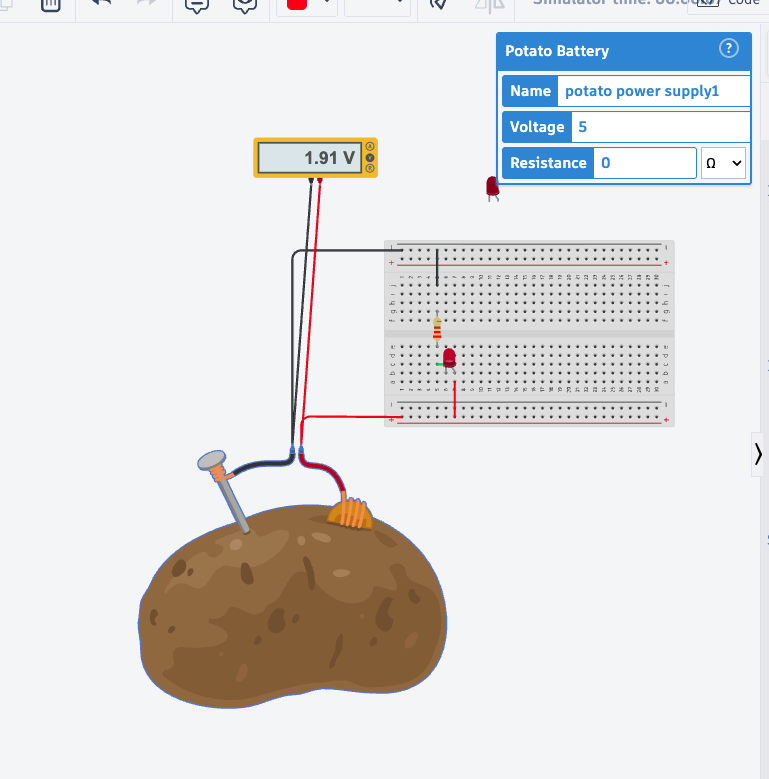
Task: Toggle notes visibility in the toolbar
Action: [x=245, y=5]
